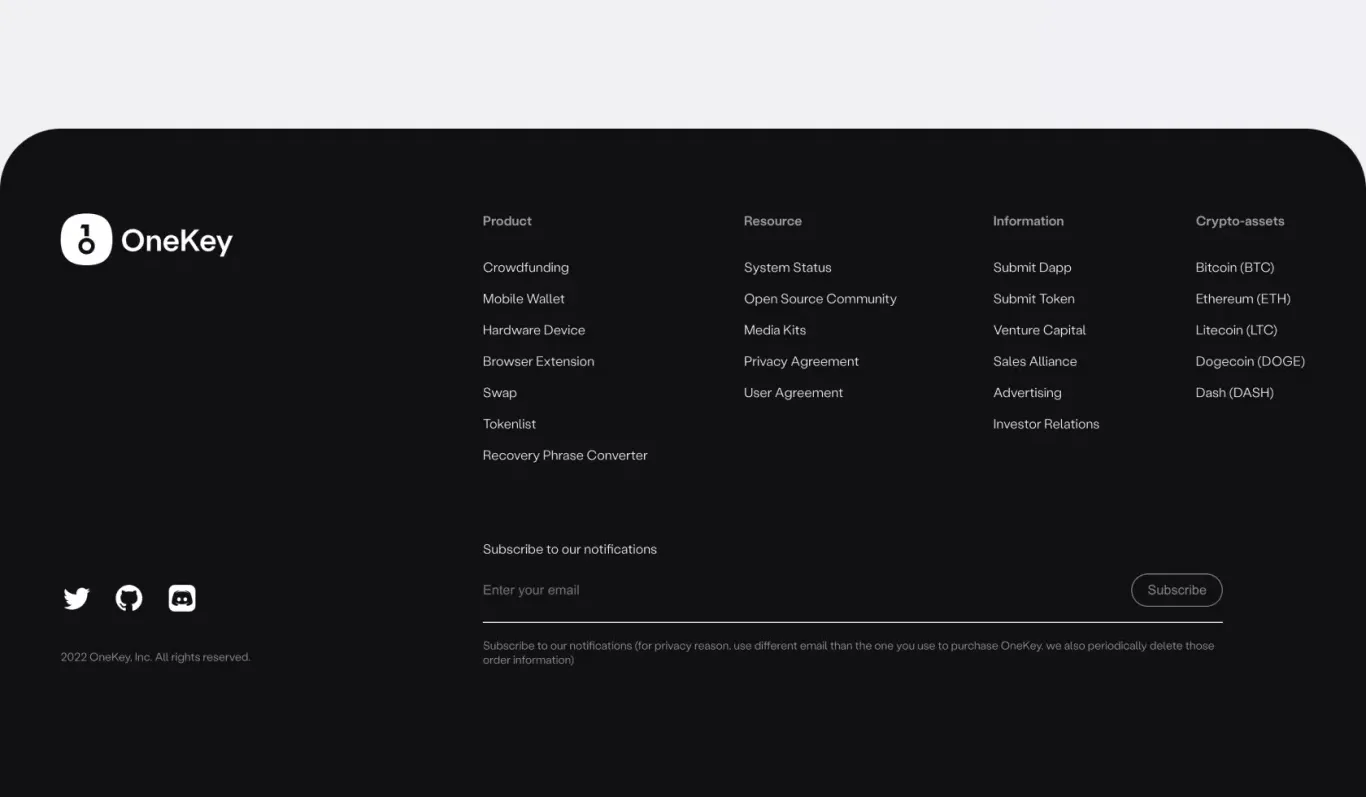Image resolution: width=1366 pixels, height=797 pixels.
Task: Open Media Kits link
Action: [775, 330]
